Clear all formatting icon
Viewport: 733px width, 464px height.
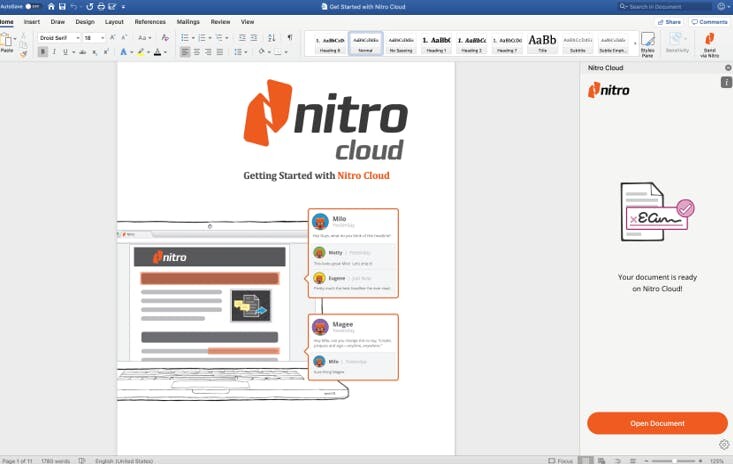165,37
